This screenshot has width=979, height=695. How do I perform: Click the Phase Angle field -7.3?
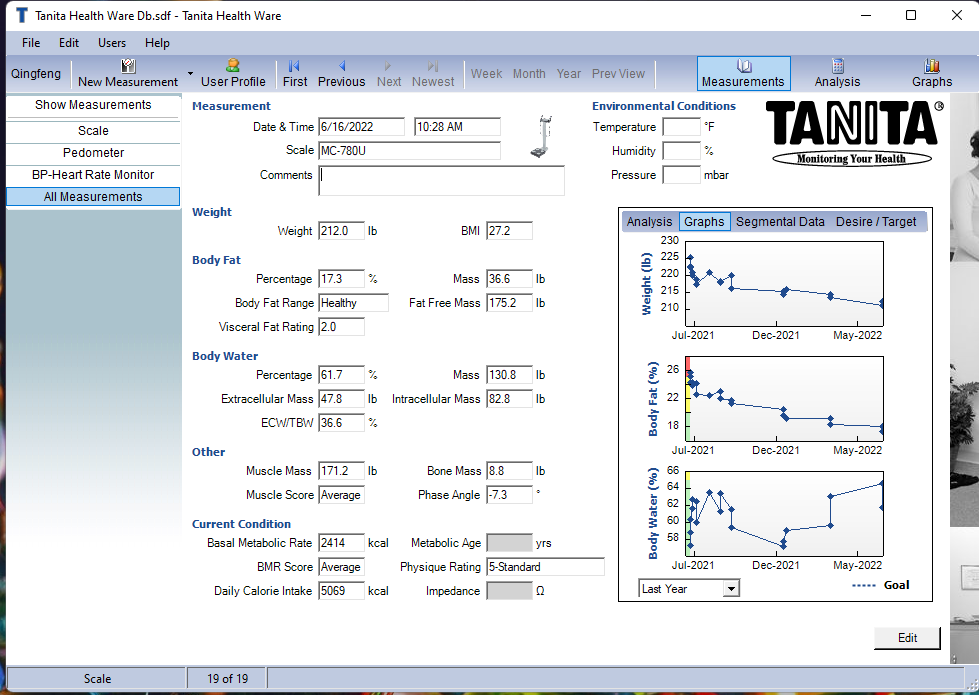point(509,495)
